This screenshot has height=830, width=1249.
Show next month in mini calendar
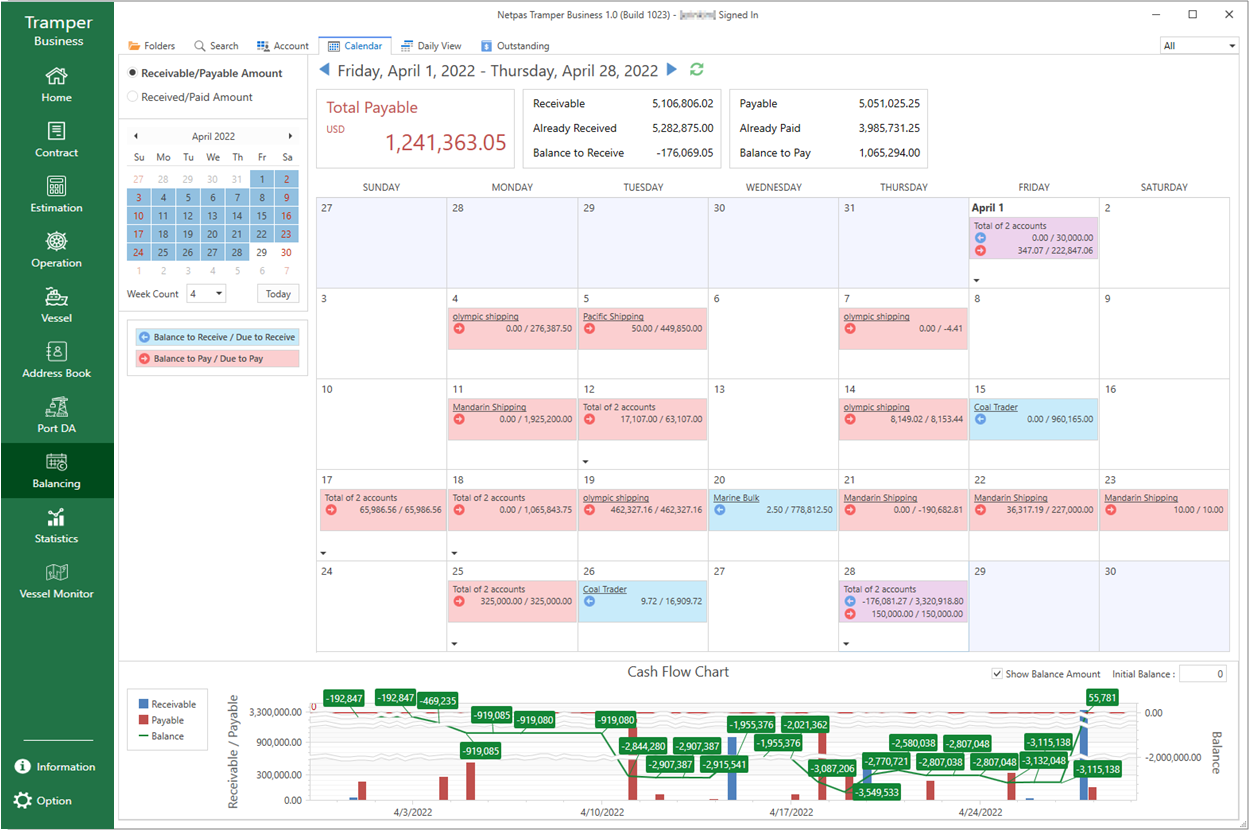tap(290, 136)
